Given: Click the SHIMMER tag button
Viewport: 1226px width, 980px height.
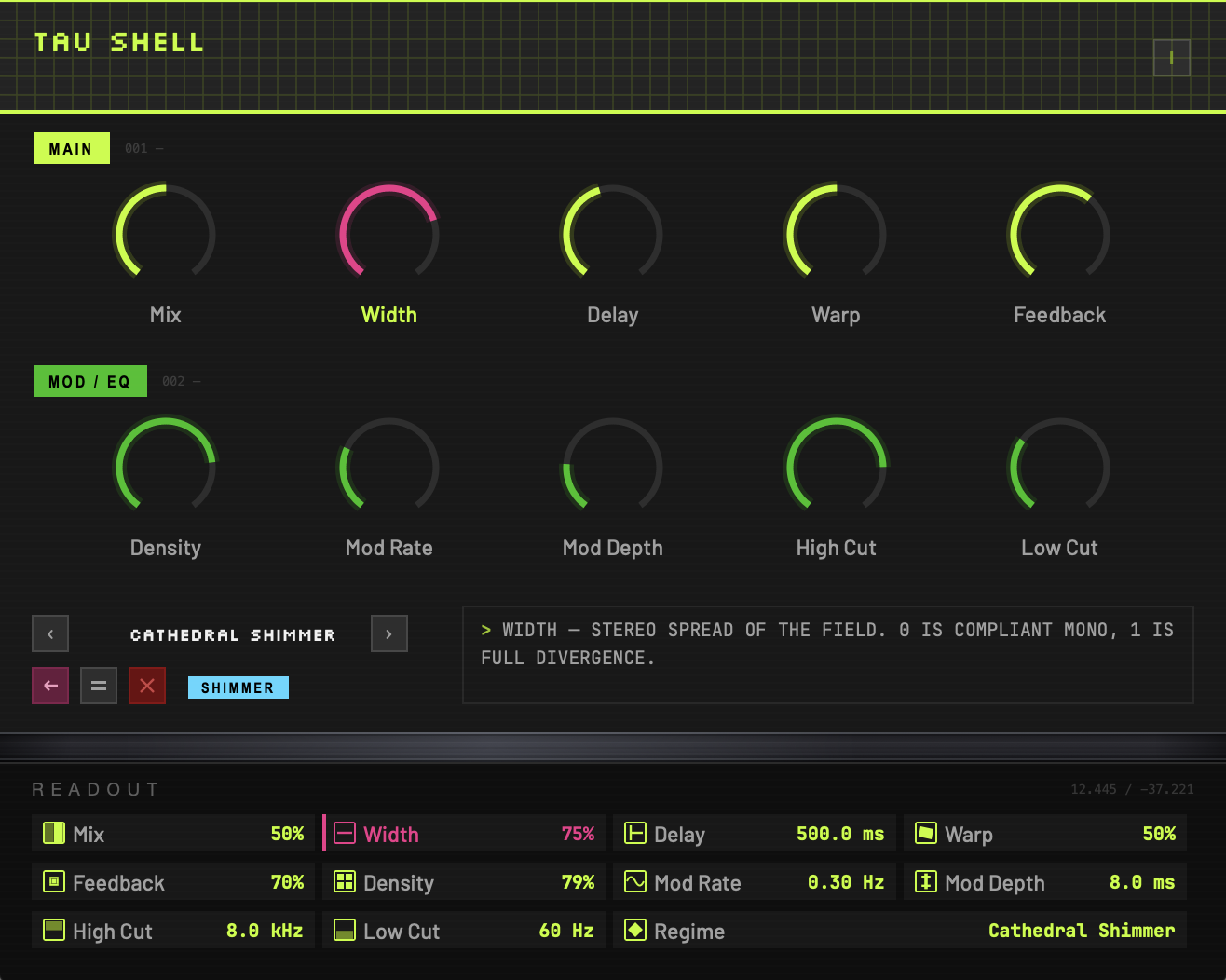Looking at the screenshot, I should tap(238, 687).
